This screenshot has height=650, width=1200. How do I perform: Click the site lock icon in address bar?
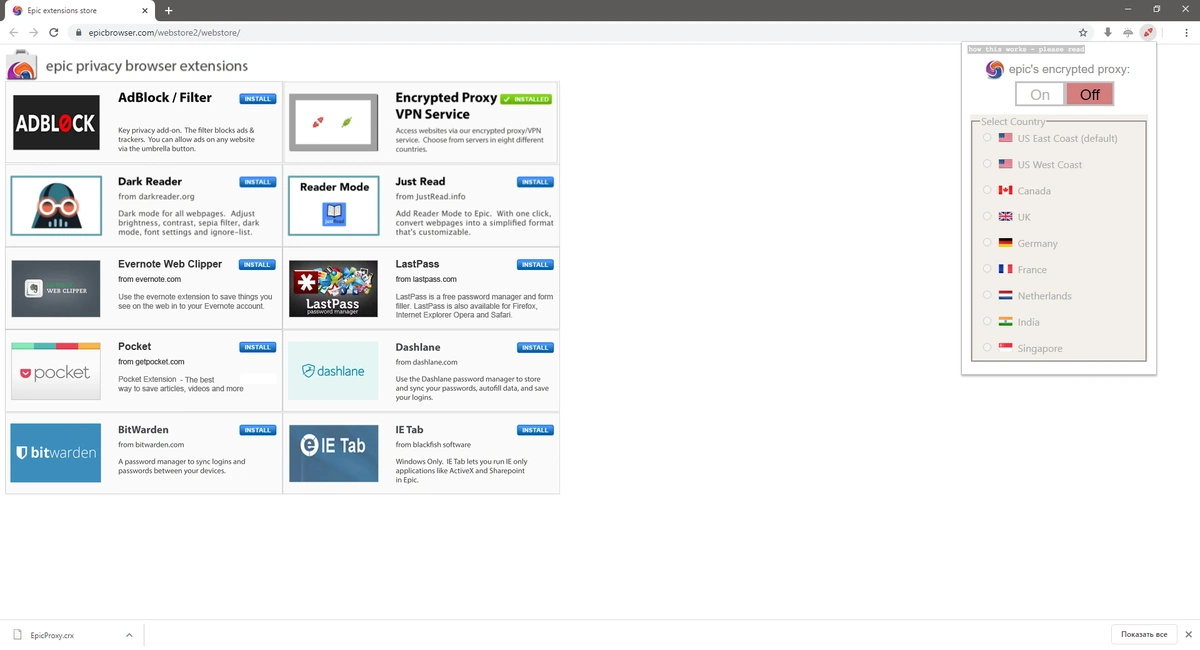[x=78, y=32]
